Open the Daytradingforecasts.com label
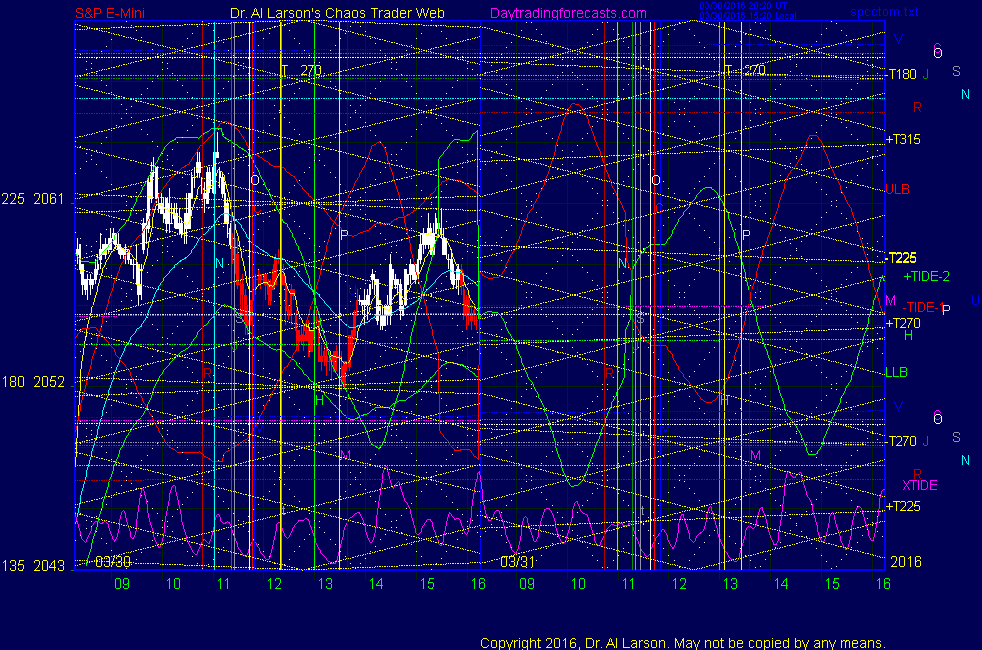This screenshot has height=650, width=982. [568, 13]
